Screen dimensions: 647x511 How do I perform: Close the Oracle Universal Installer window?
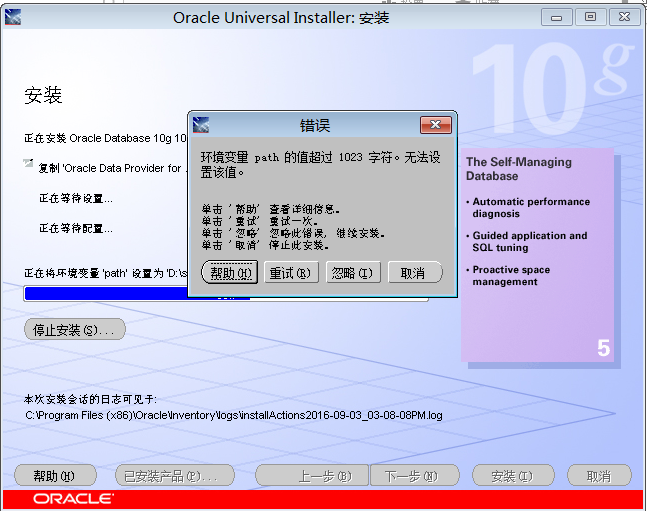point(625,17)
